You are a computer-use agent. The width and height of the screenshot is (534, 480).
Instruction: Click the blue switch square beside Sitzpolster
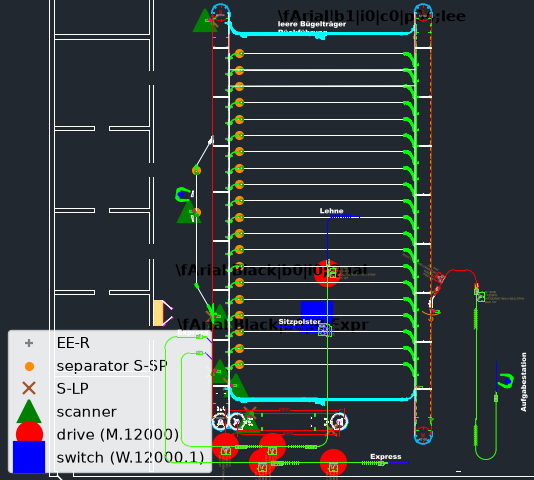coord(317,317)
